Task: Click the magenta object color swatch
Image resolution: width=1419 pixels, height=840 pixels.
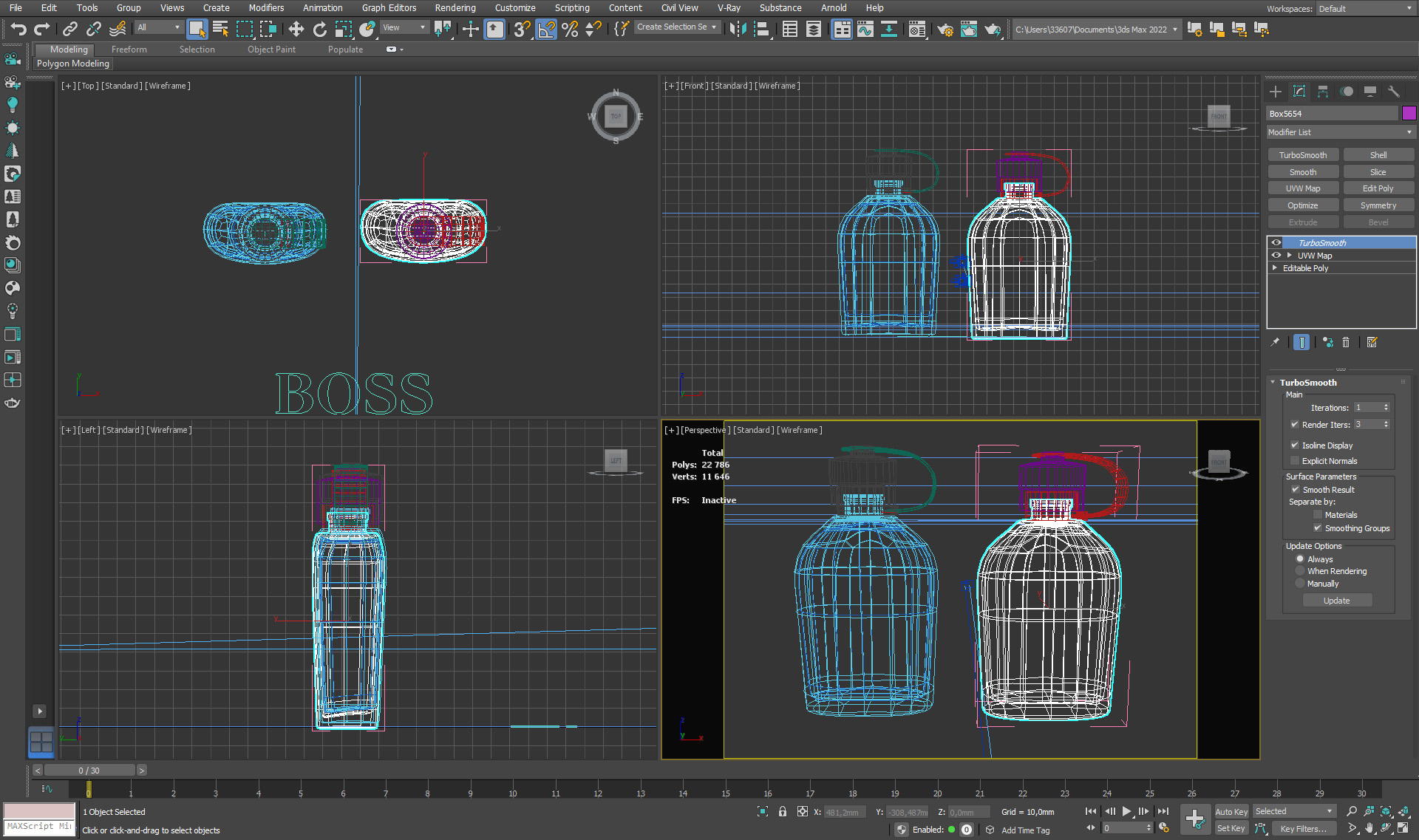Action: (x=1409, y=113)
